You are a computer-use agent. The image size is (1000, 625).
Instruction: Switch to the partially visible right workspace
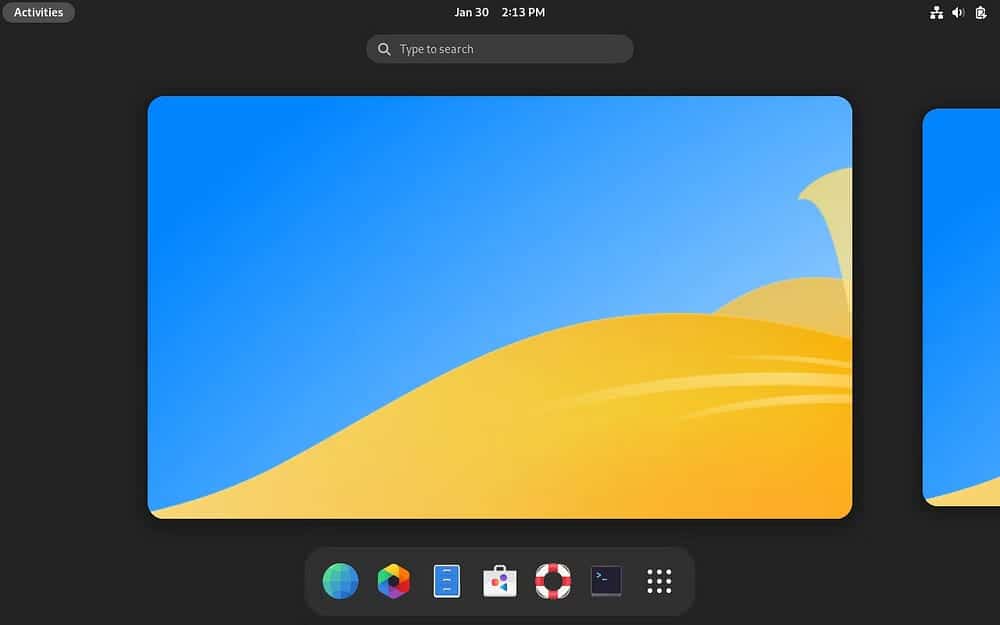click(962, 306)
